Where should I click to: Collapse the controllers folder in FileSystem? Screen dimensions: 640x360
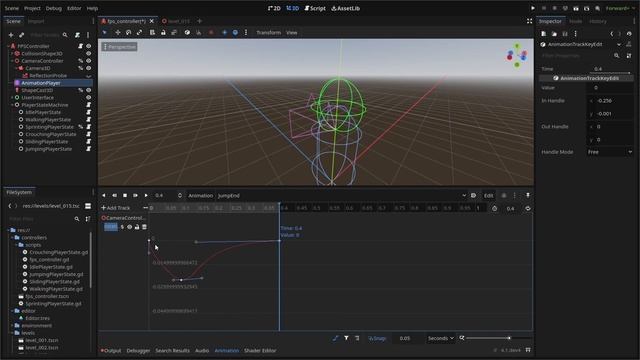point(12,238)
